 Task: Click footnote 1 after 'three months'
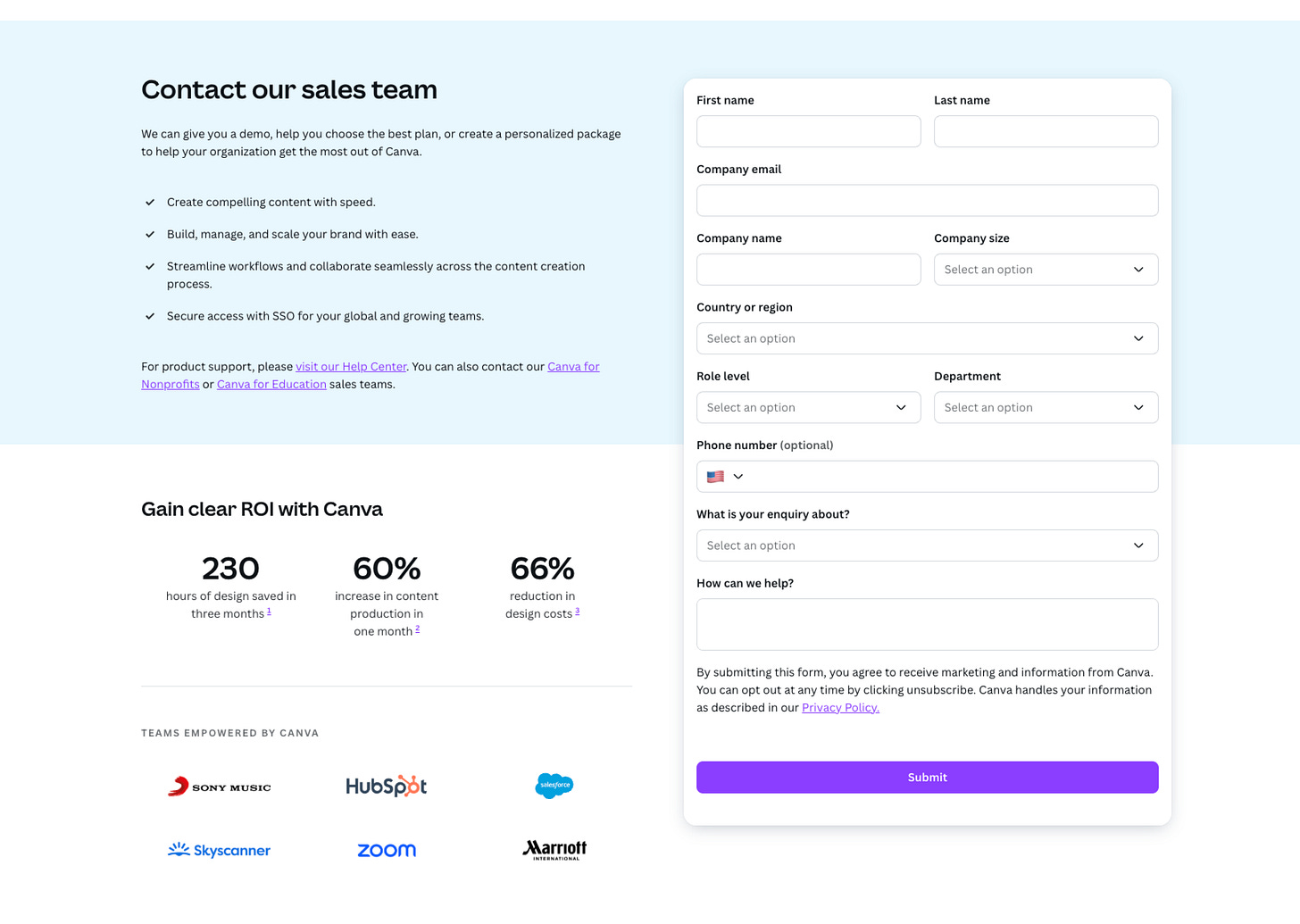[x=269, y=612]
